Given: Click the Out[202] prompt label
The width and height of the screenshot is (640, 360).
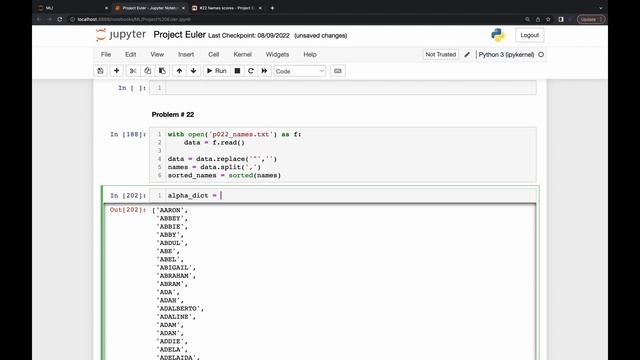Looking at the screenshot, I should pyautogui.click(x=128, y=210).
